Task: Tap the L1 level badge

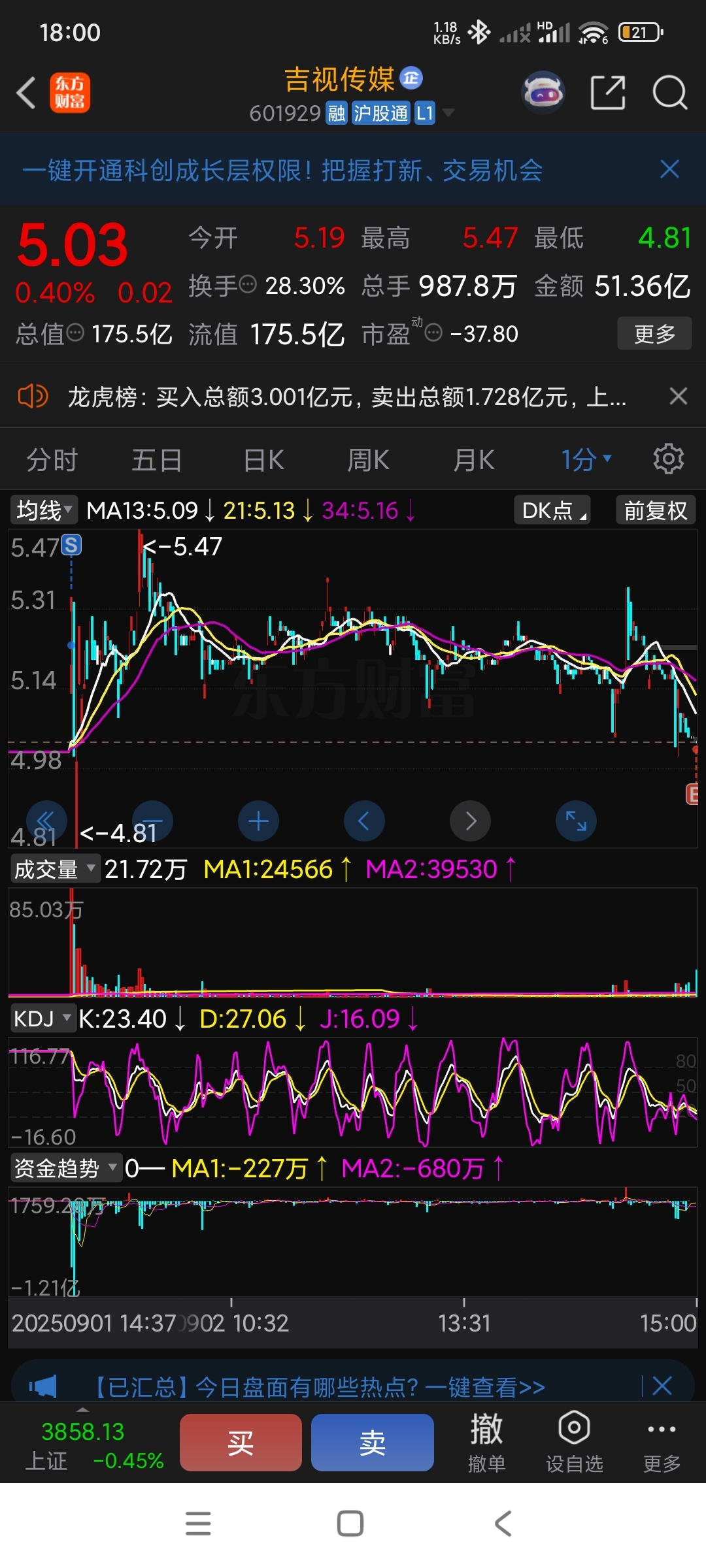Action: coord(425,114)
